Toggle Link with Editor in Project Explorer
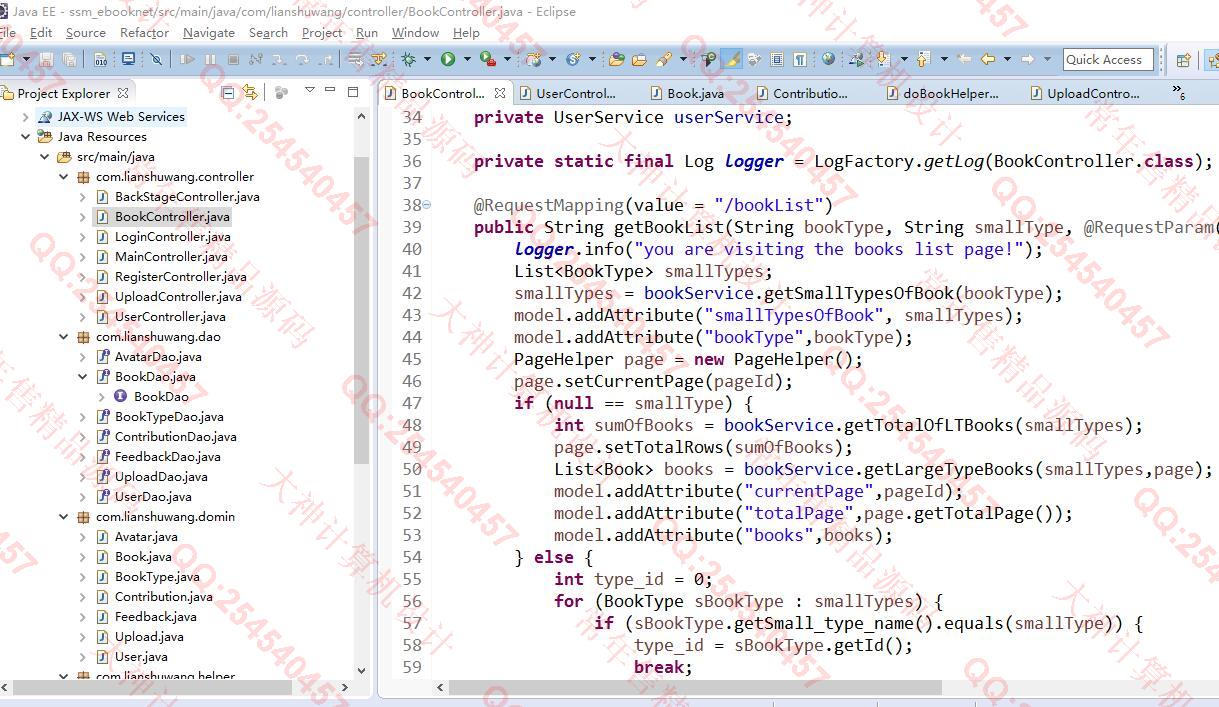Viewport: 1219px width, 707px height. tap(249, 93)
